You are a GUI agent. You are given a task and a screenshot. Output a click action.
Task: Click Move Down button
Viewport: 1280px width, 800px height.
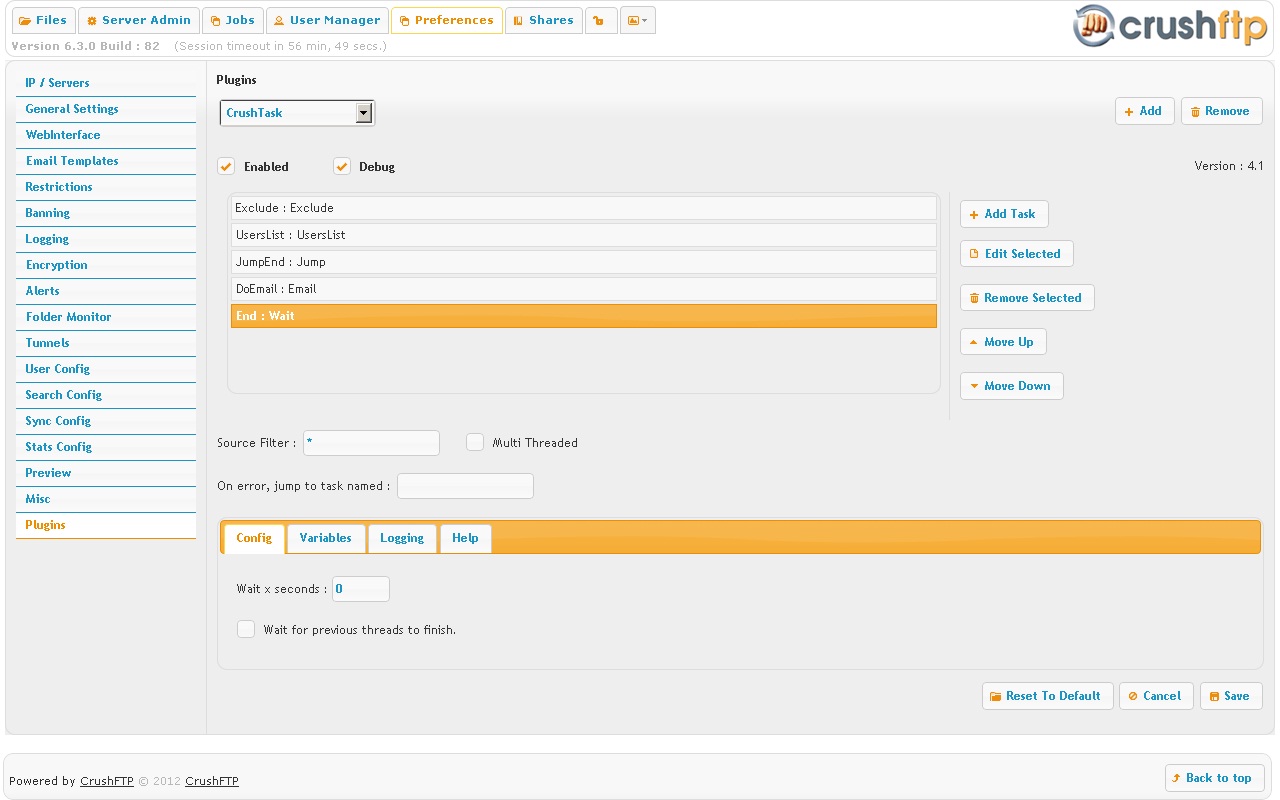tap(1011, 386)
